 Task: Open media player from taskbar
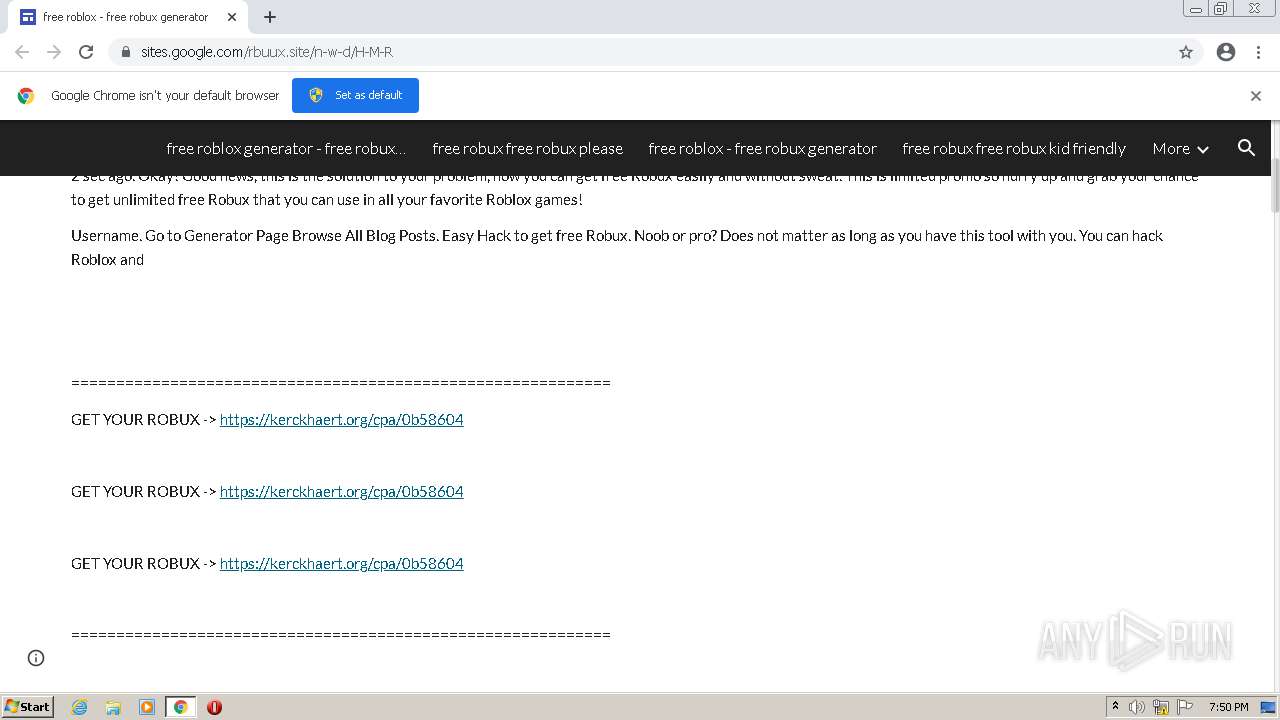tap(147, 707)
